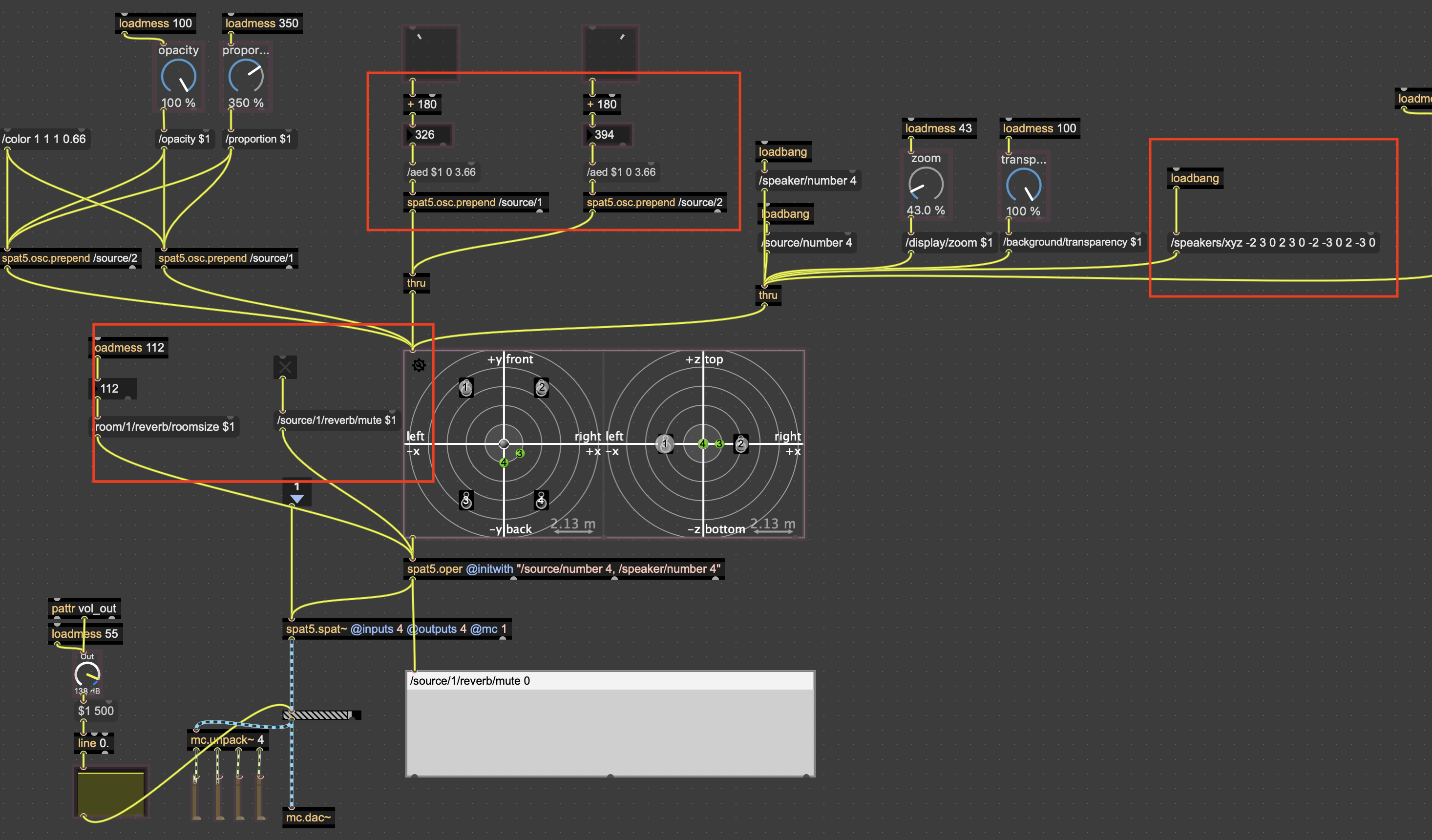Click the center source dot in front view

click(504, 443)
